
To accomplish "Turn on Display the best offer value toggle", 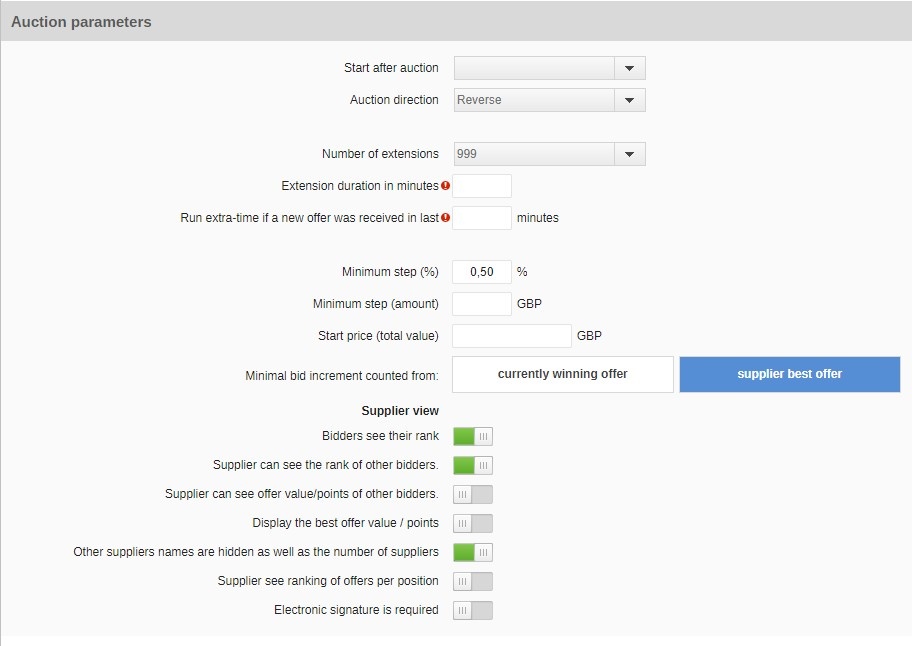I will (x=473, y=523).
